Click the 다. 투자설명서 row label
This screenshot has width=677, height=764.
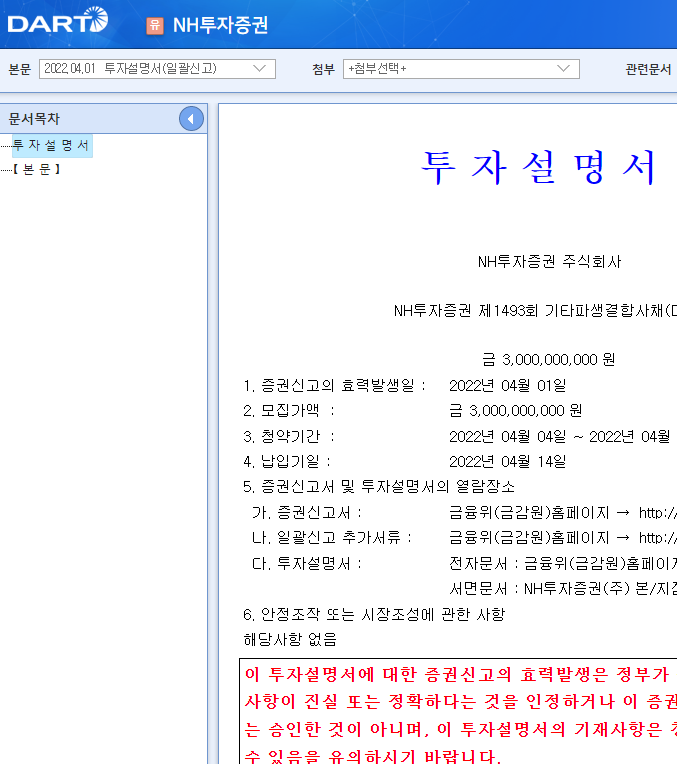tap(307, 564)
